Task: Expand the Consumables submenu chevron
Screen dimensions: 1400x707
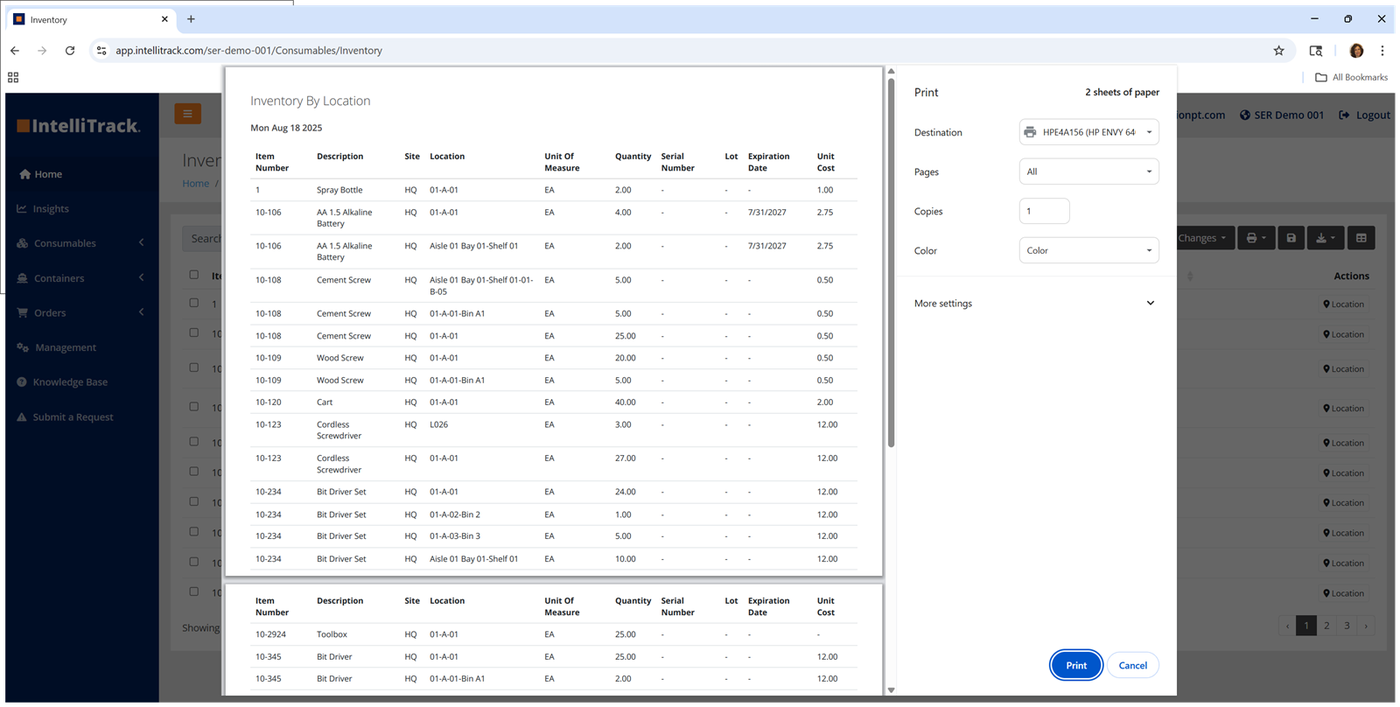Action: pyautogui.click(x=141, y=243)
